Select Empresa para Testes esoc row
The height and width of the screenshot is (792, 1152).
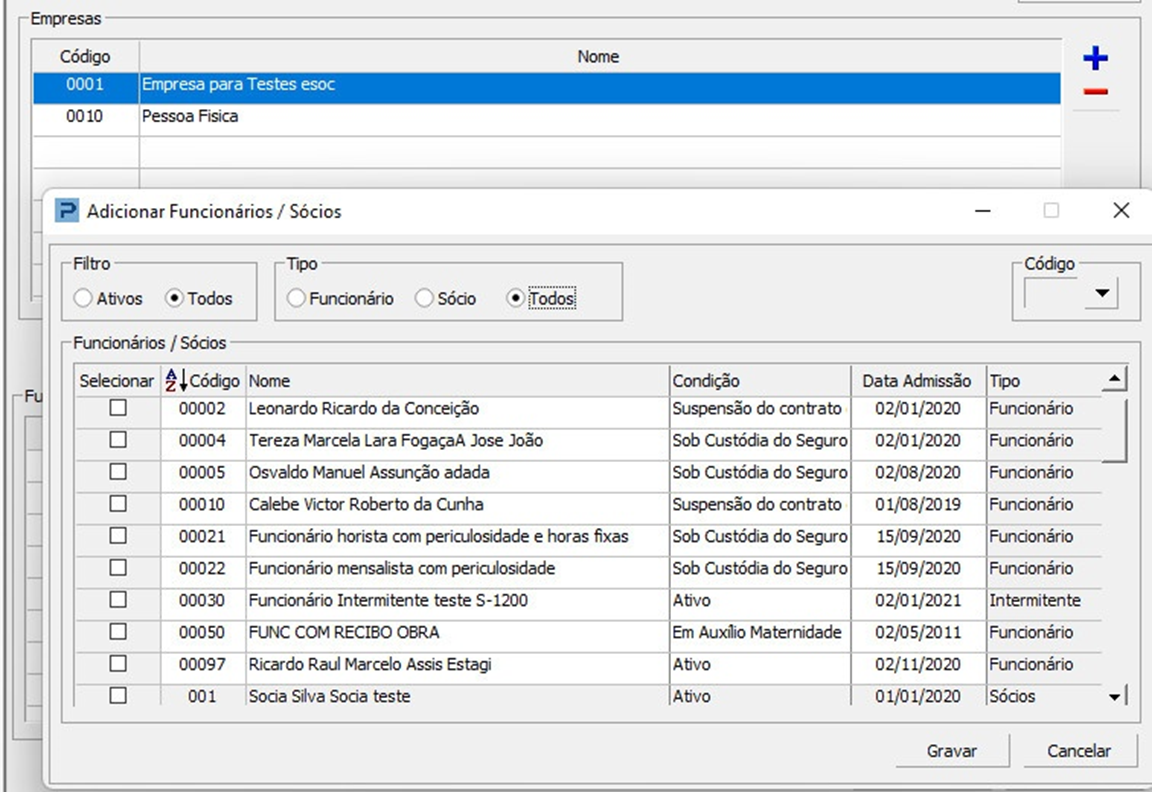pos(238,86)
